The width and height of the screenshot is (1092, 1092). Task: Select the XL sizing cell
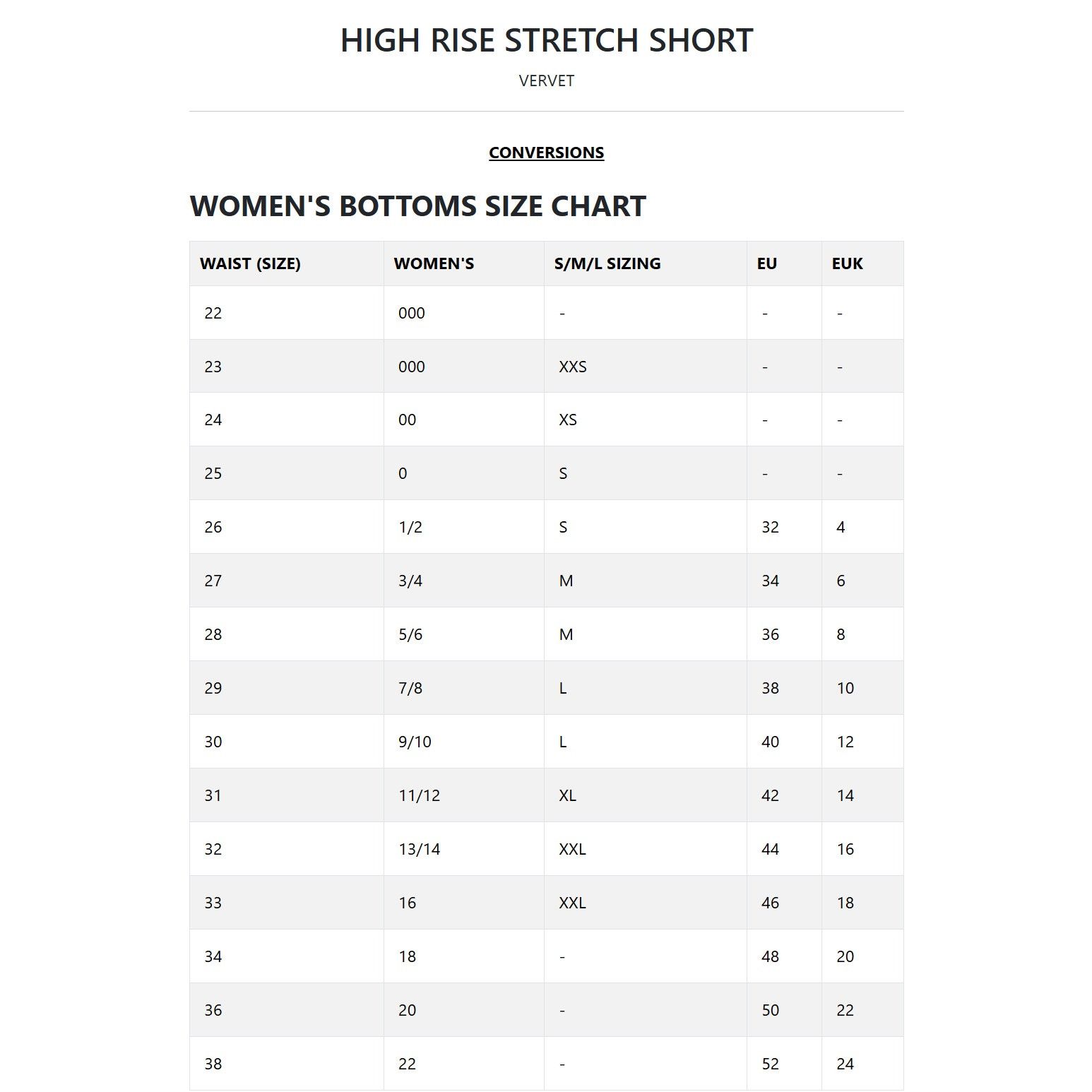646,795
